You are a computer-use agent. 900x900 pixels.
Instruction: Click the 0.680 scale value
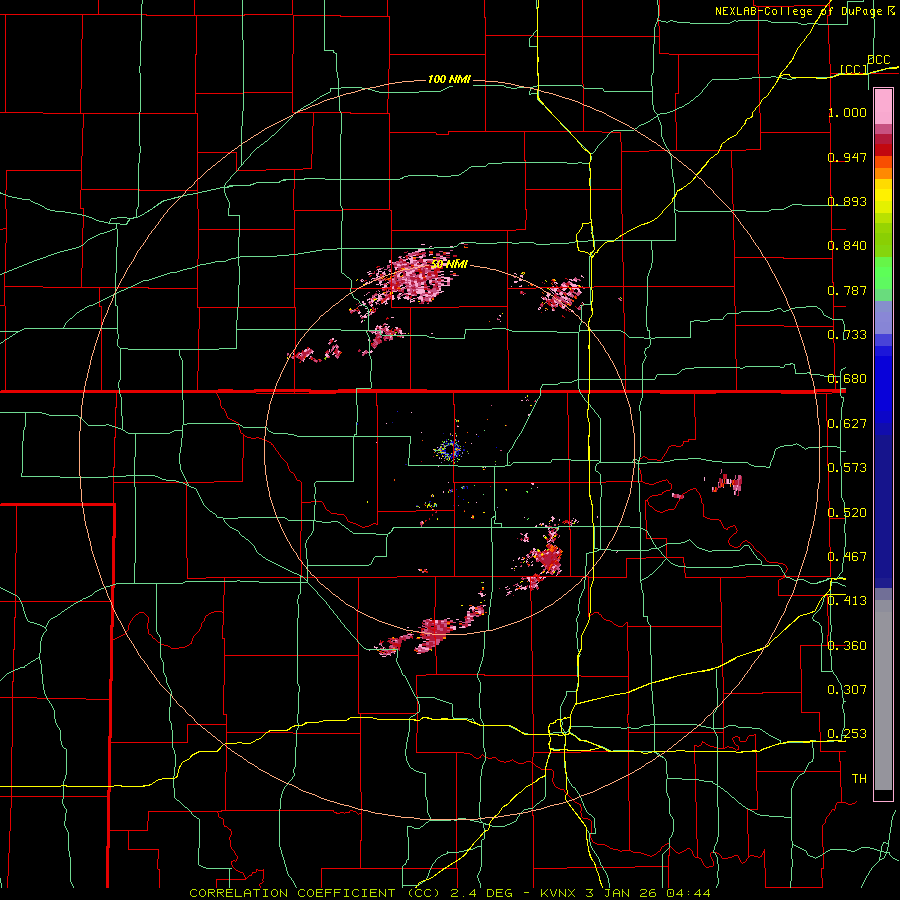(847, 379)
